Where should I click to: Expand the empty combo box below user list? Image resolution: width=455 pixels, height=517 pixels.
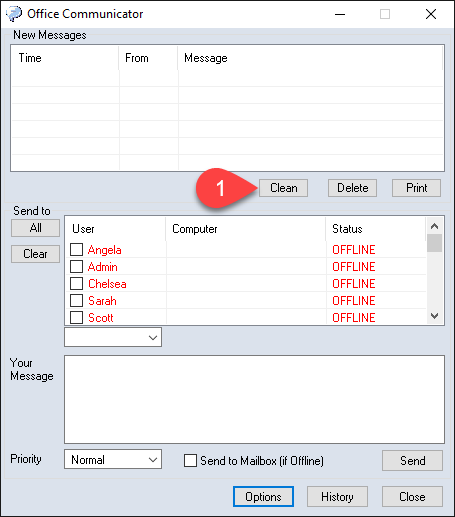click(x=113, y=337)
